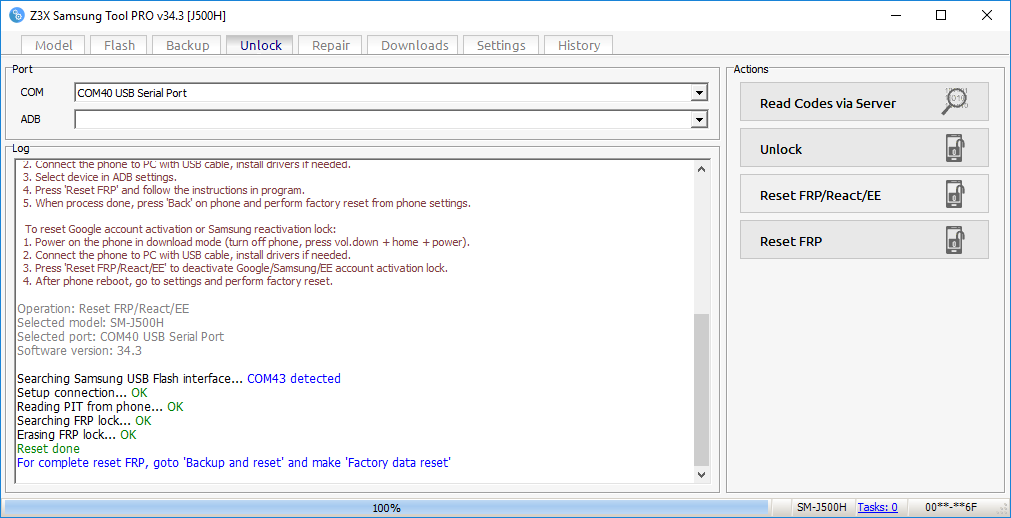Click 'Operation: Reset FRP/React/EE' log line
This screenshot has height=518, width=1011.
(x=103, y=308)
